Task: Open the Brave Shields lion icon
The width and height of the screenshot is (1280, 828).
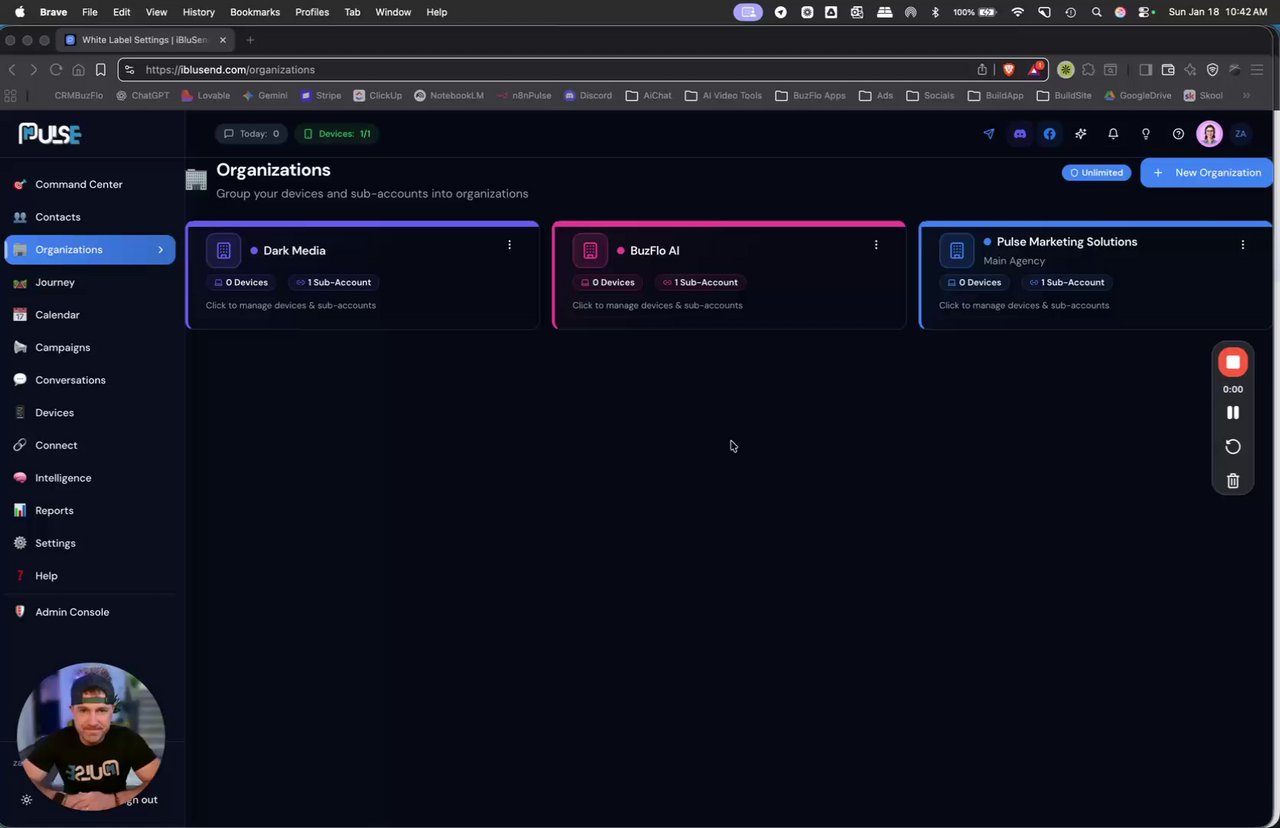Action: (1008, 70)
